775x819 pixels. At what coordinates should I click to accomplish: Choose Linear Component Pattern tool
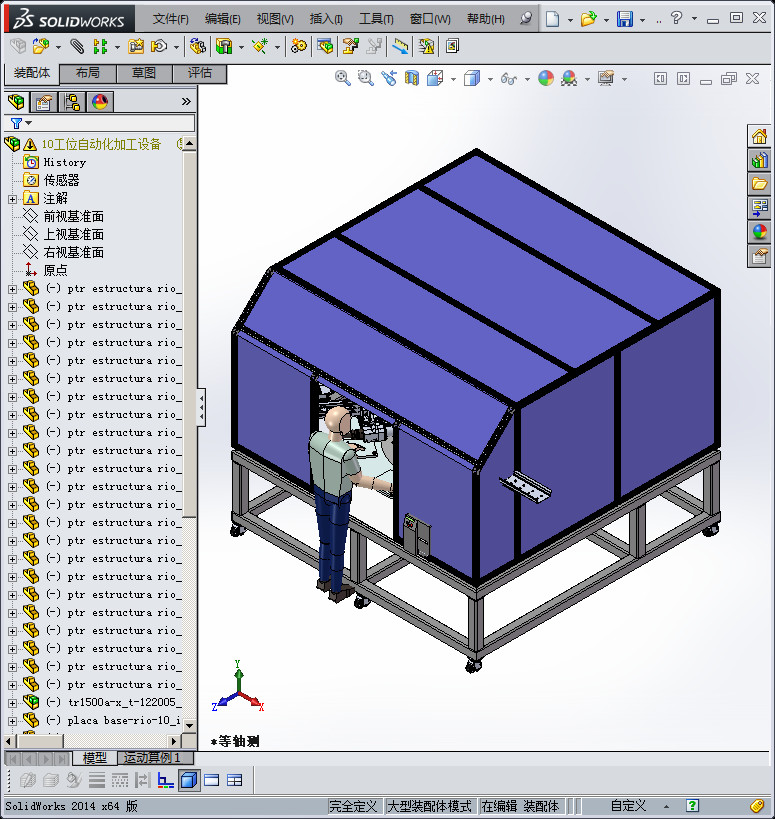(100, 46)
